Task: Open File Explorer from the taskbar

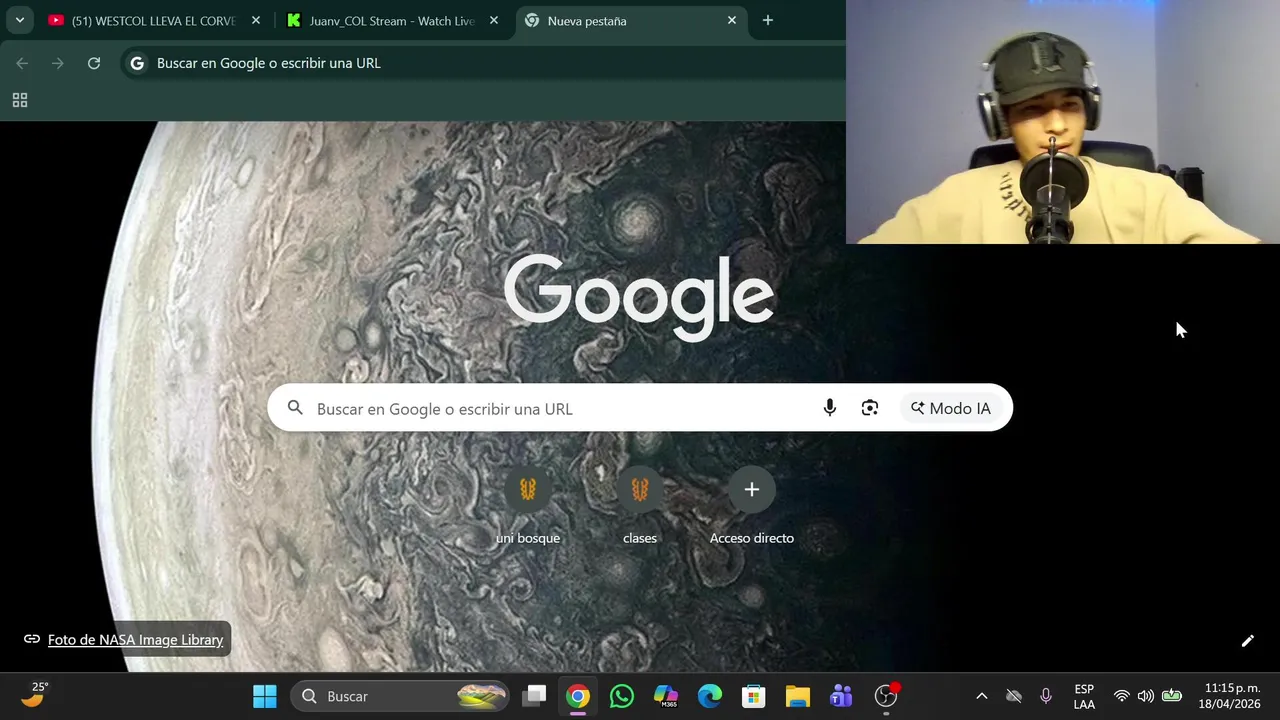Action: click(x=798, y=696)
